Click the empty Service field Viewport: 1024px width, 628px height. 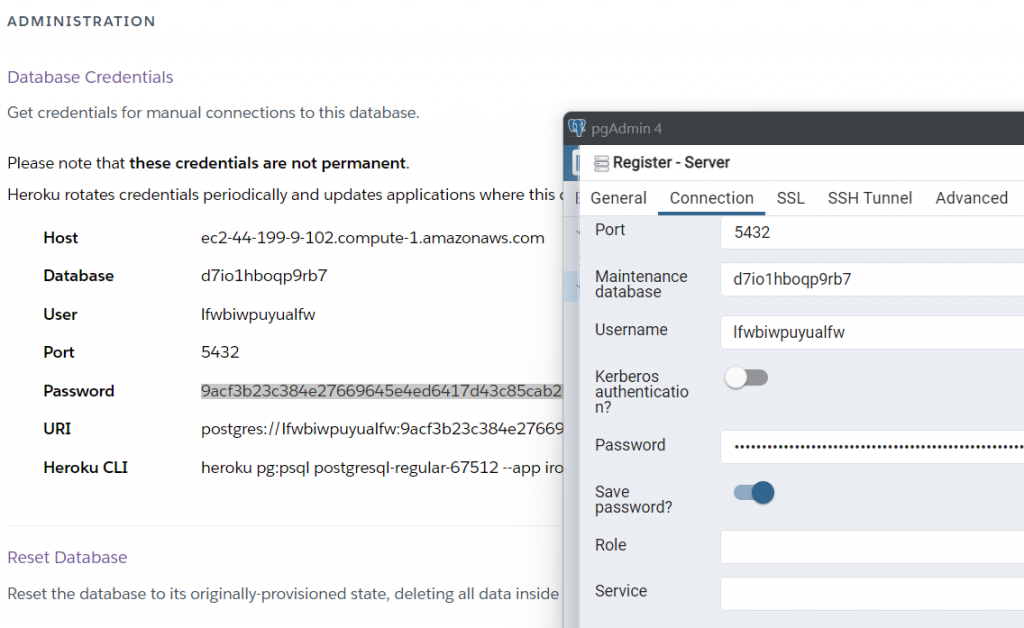click(x=870, y=593)
